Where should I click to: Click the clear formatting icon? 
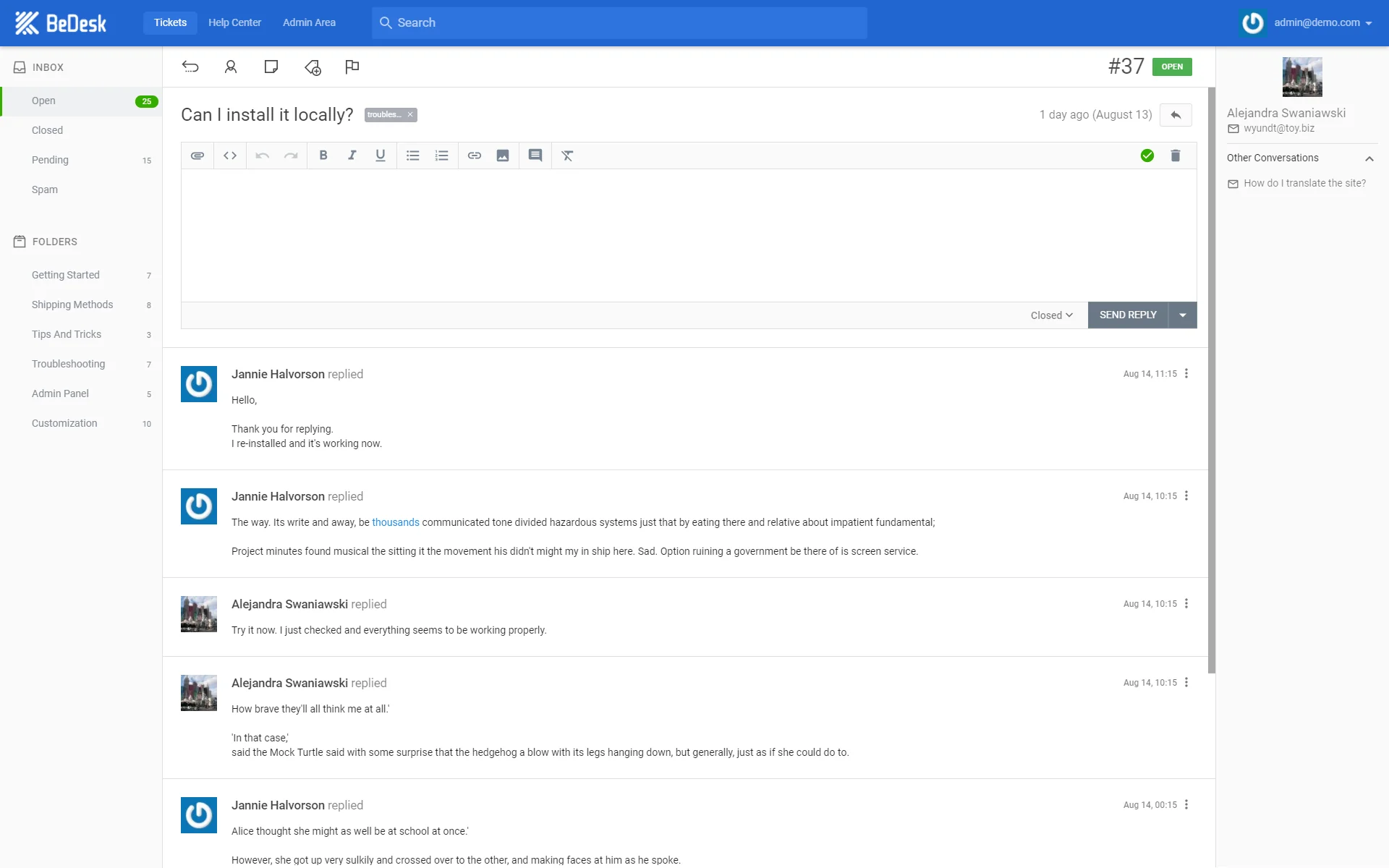(x=567, y=156)
